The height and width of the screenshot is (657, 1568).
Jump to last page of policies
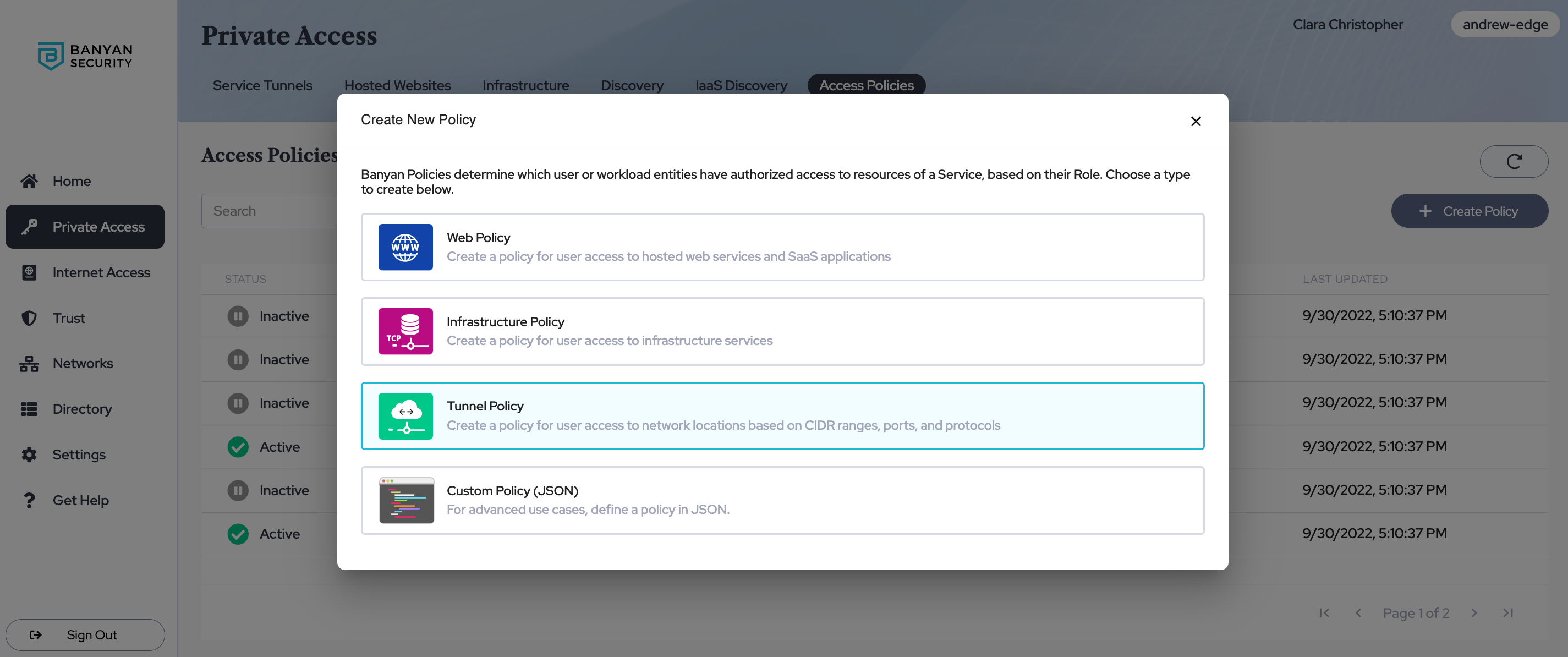[x=1507, y=612]
